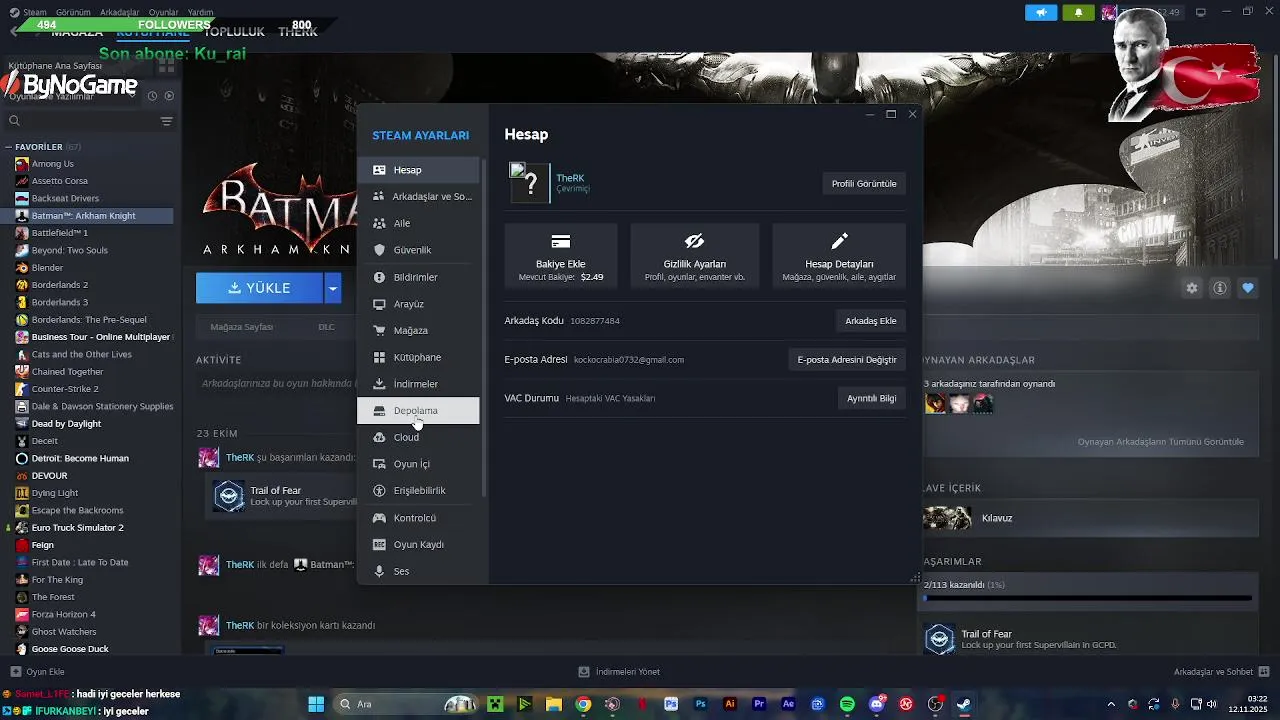The image size is (1280, 720).
Task: Click Bakiye Ekle card
Action: click(x=561, y=256)
